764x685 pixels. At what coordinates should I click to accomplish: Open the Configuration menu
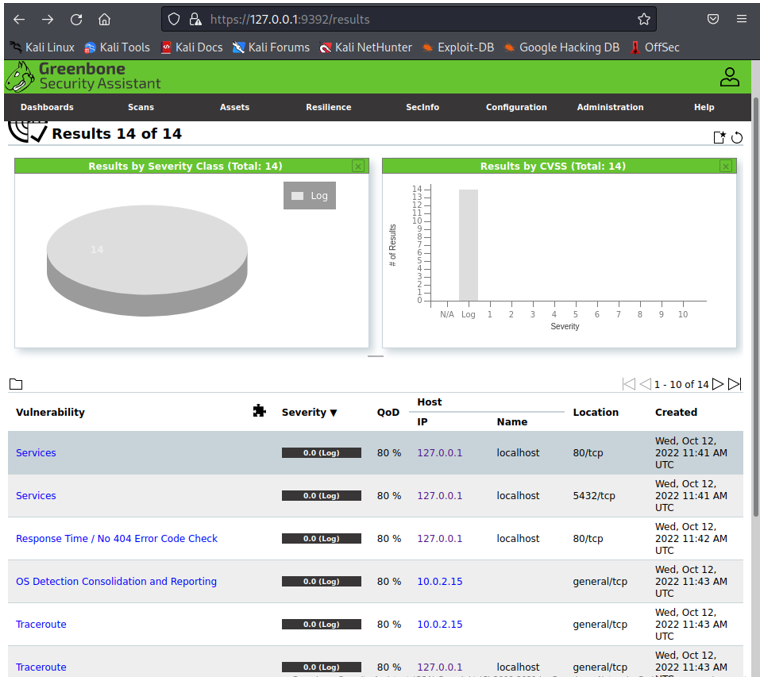coord(516,107)
